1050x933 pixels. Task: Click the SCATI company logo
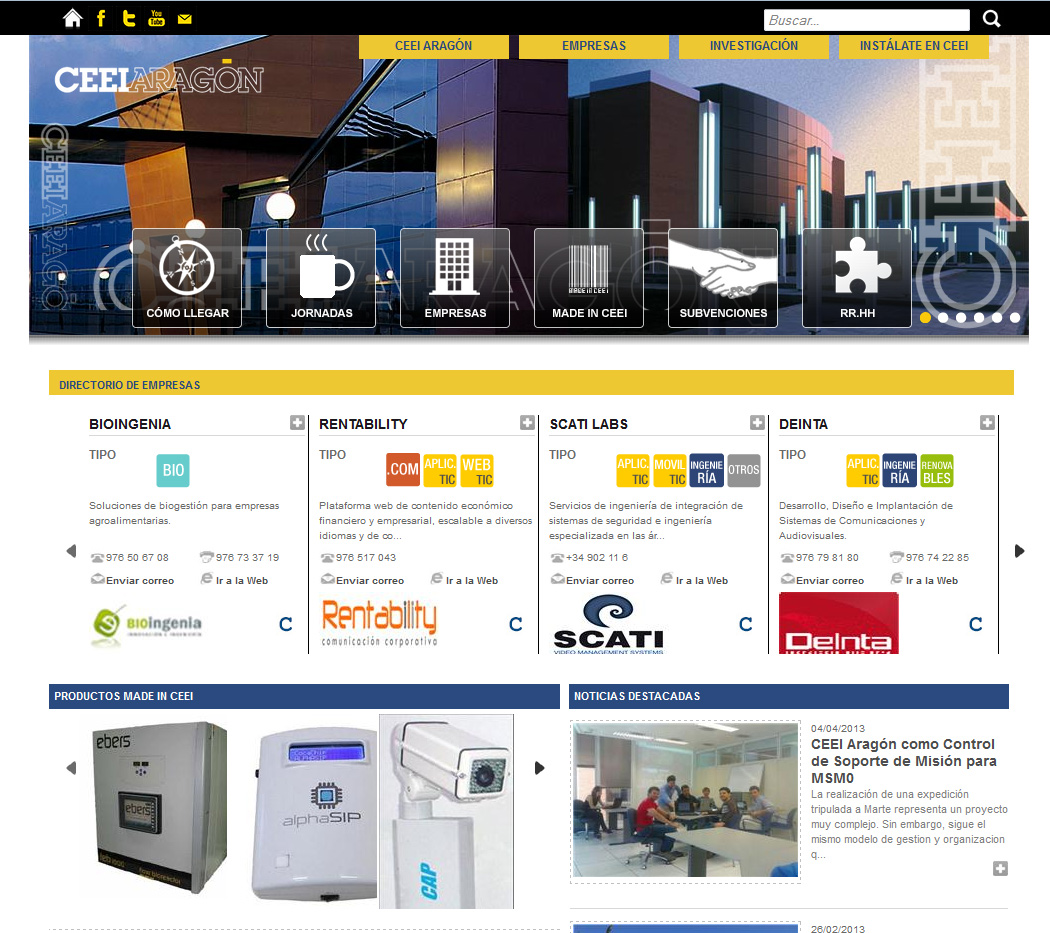coord(609,624)
